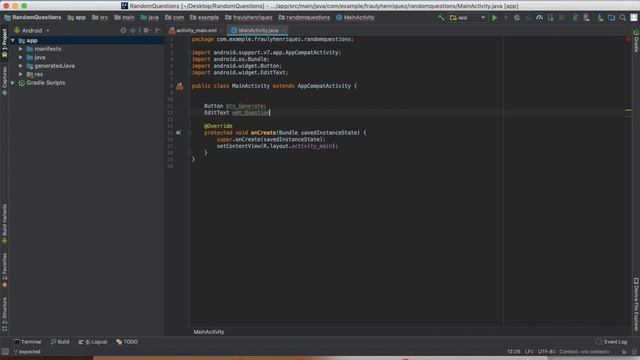Click the Context indicator in status bar

584,351
